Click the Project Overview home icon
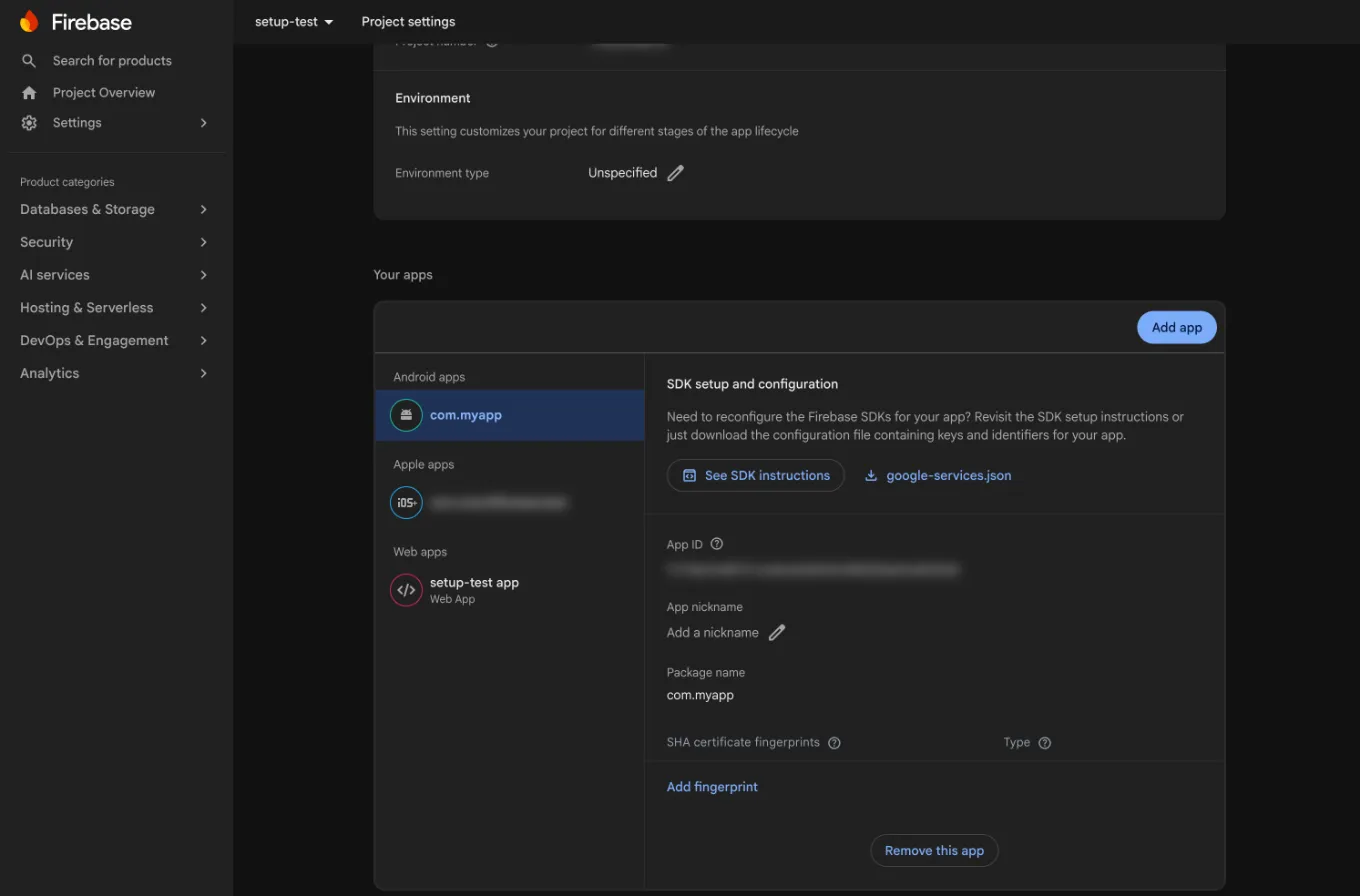 29,93
